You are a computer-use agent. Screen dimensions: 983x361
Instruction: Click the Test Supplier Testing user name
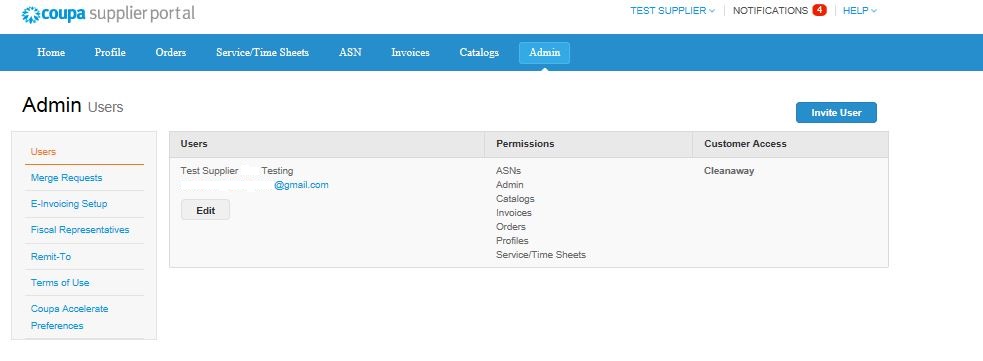(237, 170)
